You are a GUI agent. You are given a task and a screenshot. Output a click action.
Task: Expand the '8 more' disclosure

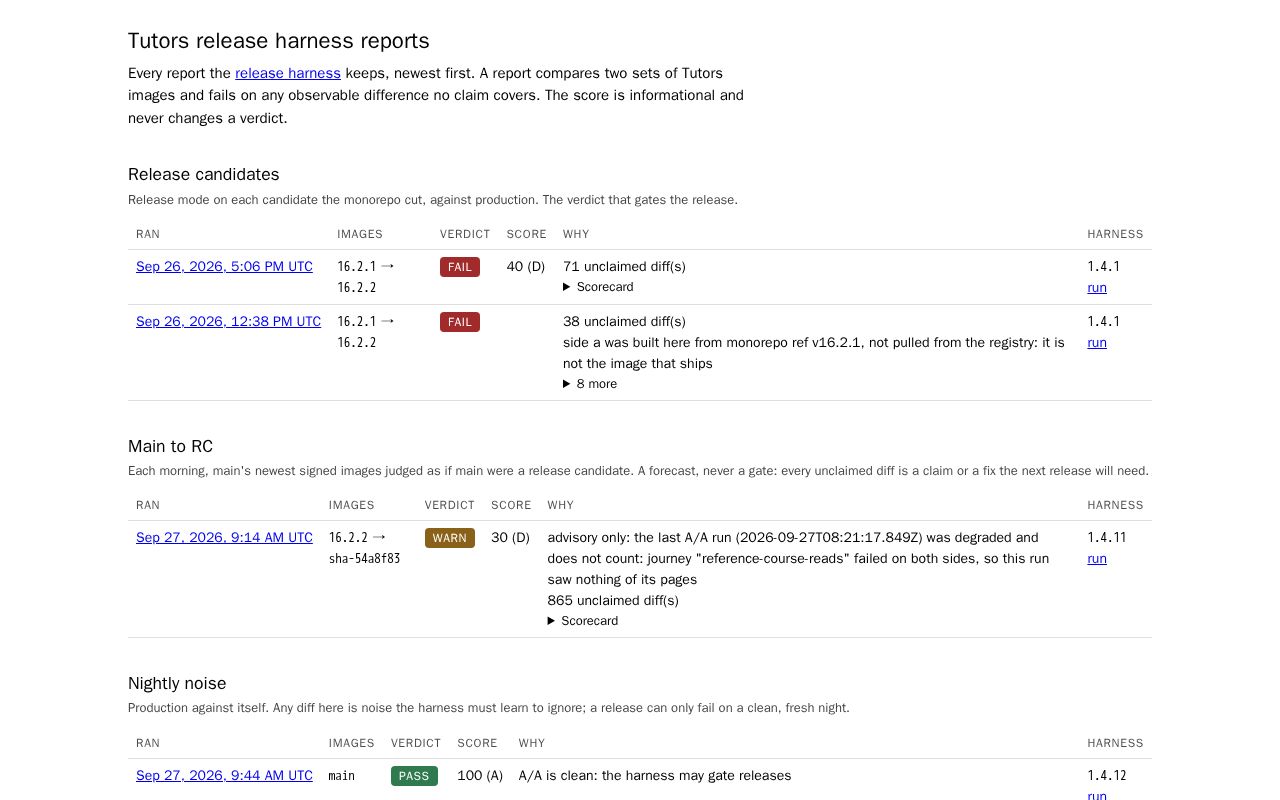[x=590, y=384]
